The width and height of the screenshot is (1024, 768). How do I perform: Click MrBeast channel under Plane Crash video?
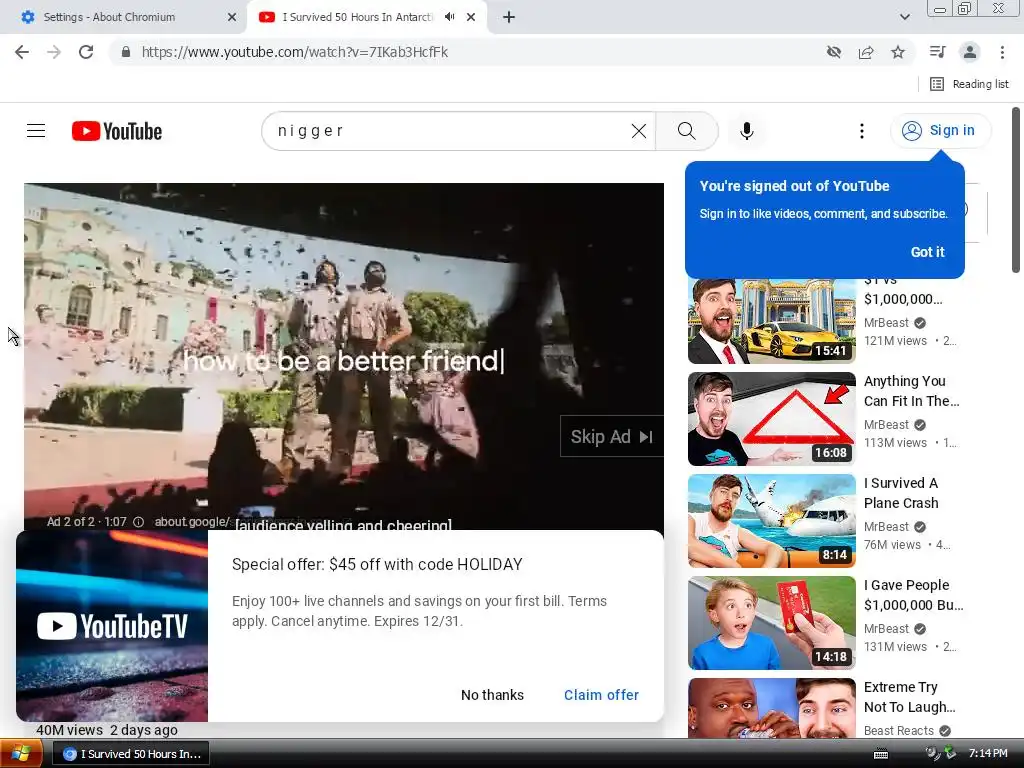point(886,526)
